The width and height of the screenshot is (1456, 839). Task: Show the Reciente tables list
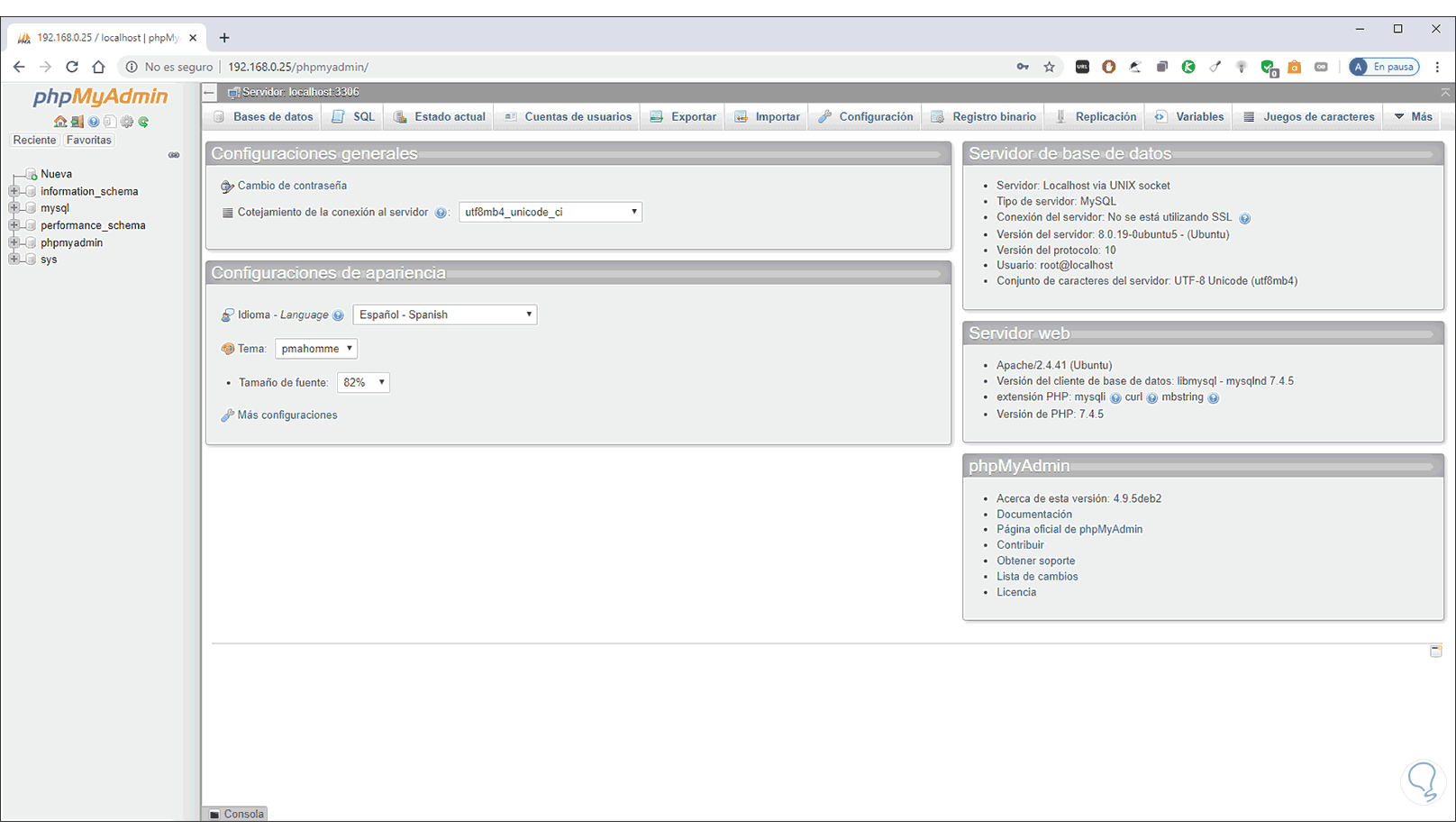click(34, 141)
